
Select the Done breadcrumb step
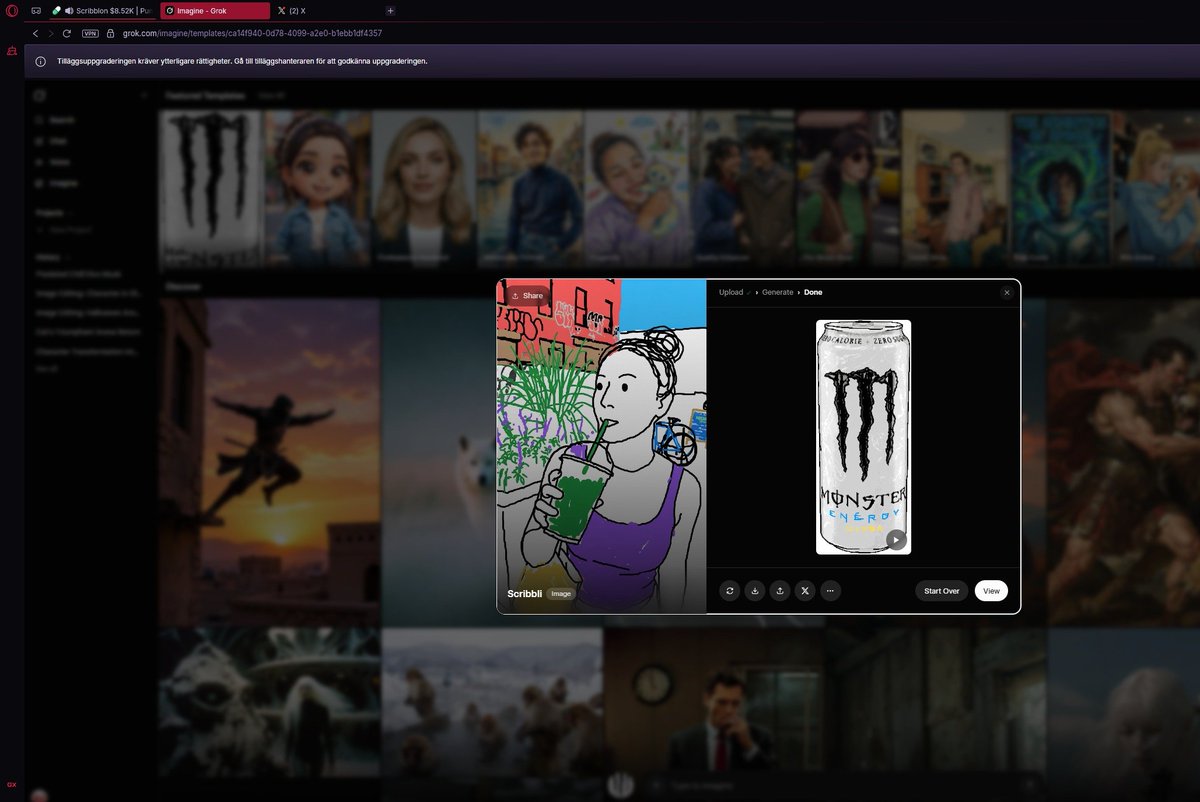(x=813, y=292)
